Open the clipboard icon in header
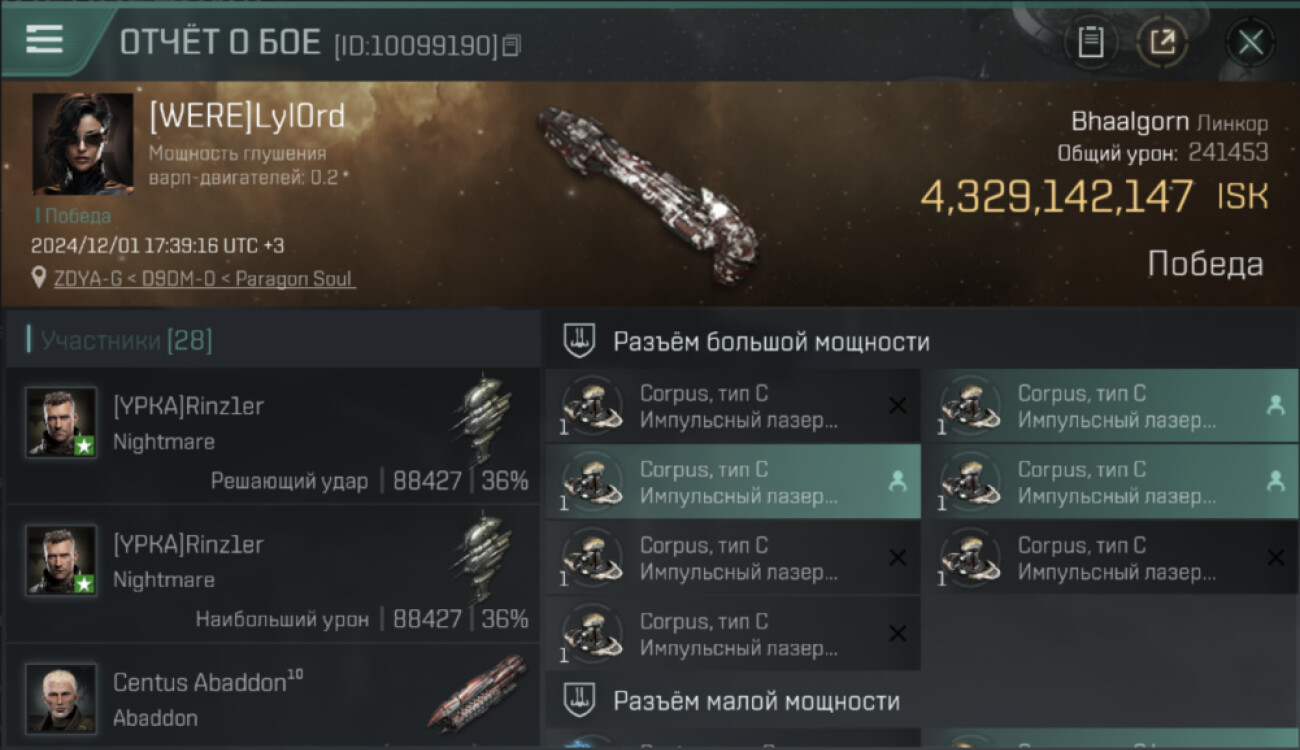The image size is (1300, 750). 1091,42
